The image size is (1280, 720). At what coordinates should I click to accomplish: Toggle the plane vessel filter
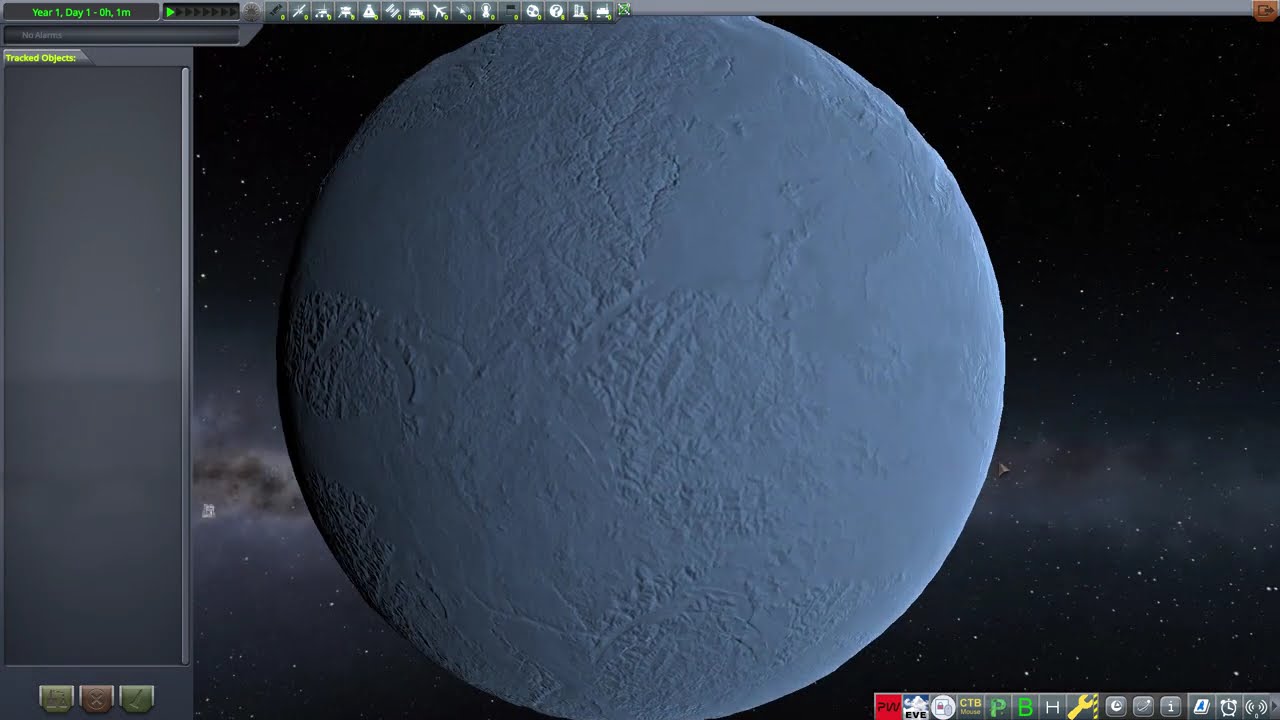pos(440,12)
